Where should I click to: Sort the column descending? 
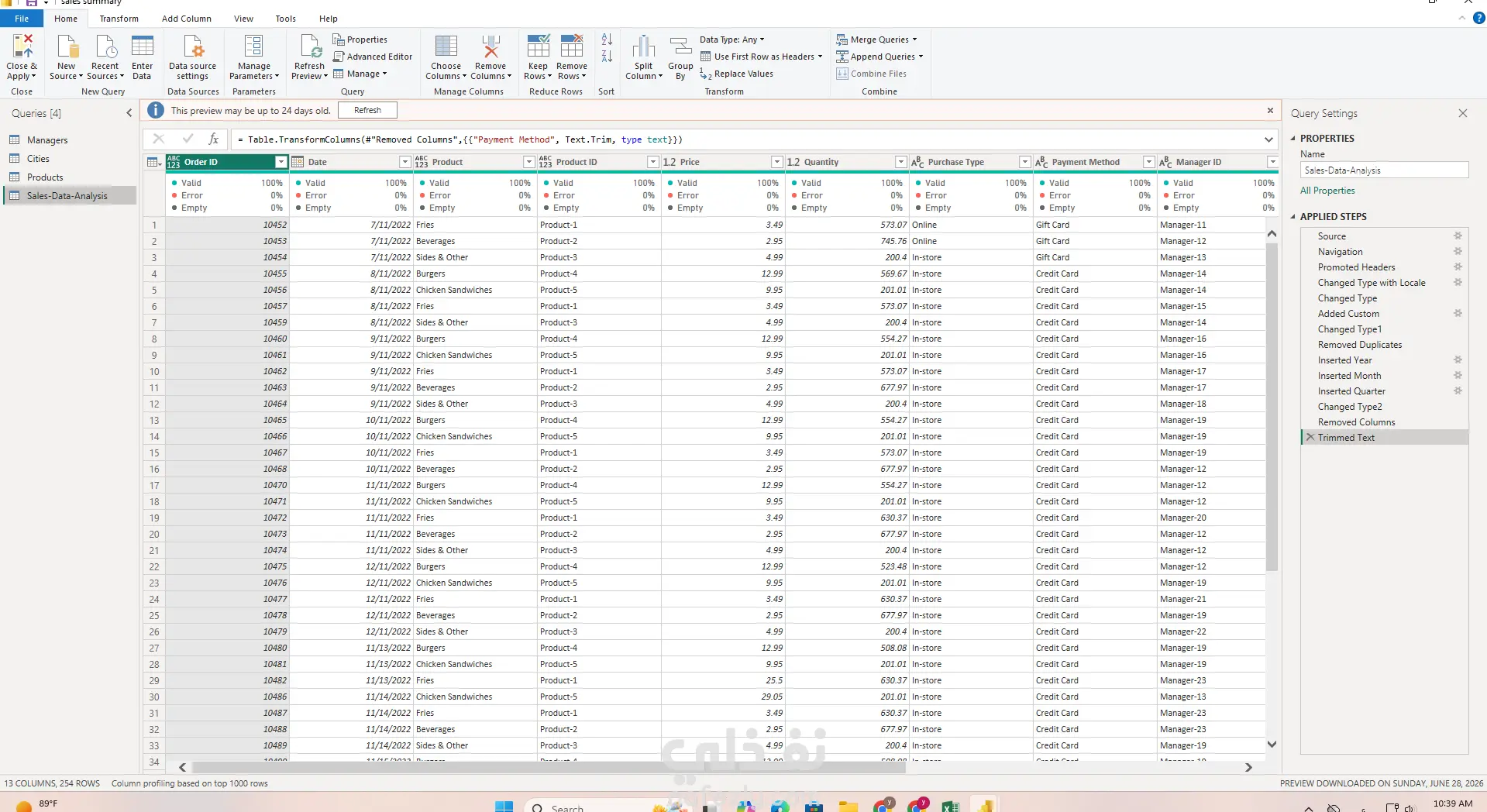click(x=607, y=57)
